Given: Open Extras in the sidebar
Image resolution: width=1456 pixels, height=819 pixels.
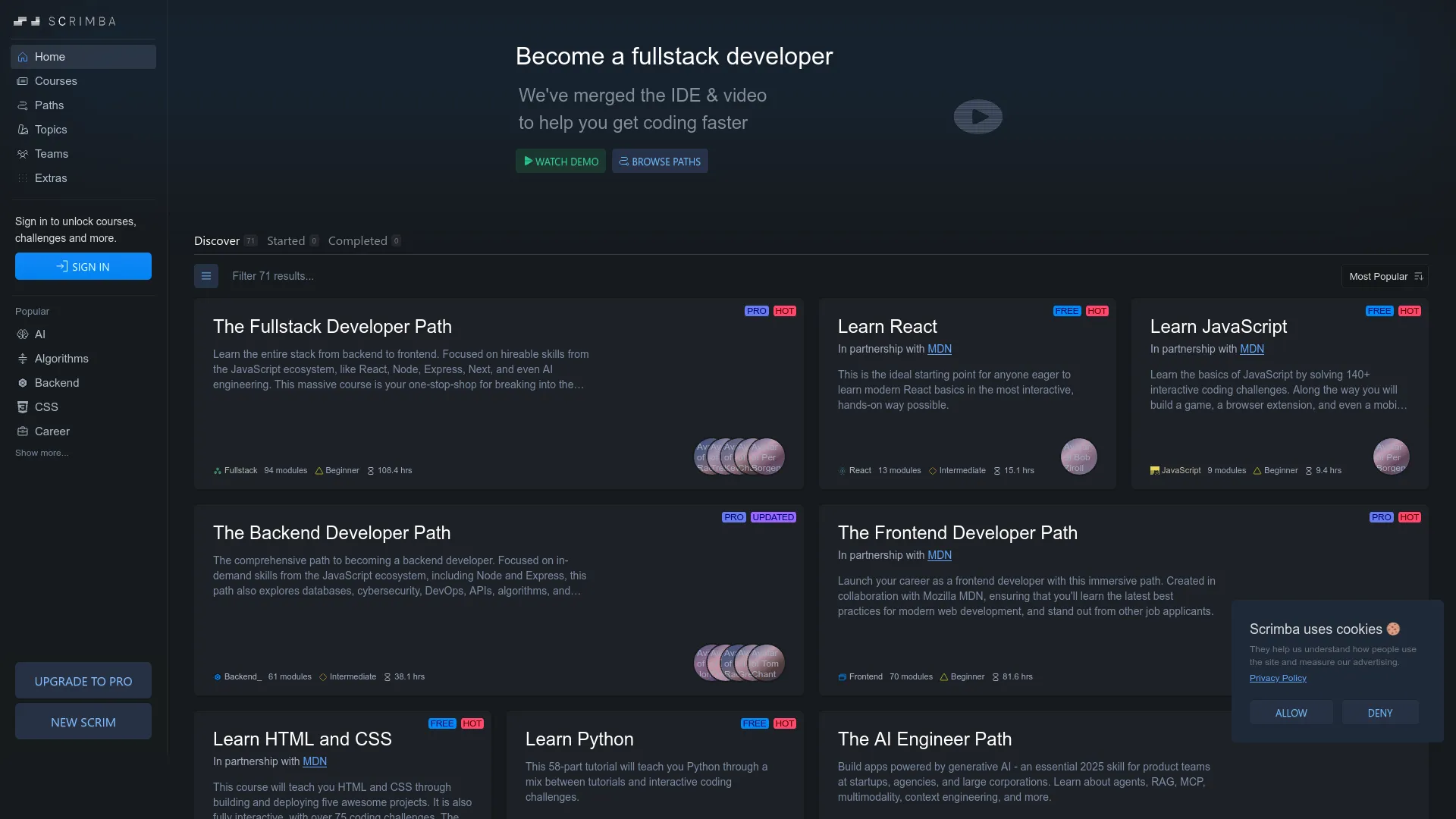Looking at the screenshot, I should point(83,178).
